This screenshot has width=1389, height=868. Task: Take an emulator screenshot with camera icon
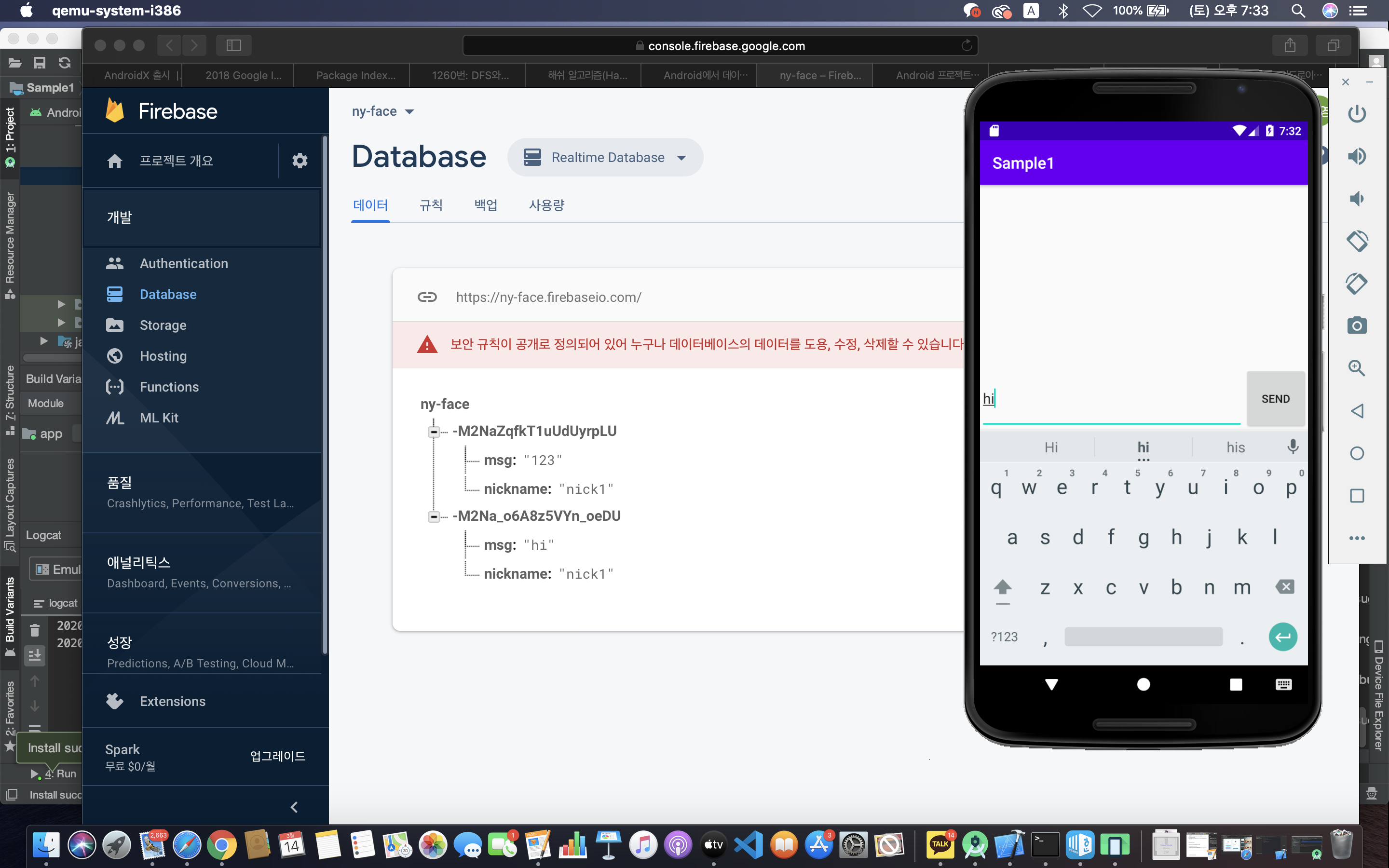click(1356, 325)
